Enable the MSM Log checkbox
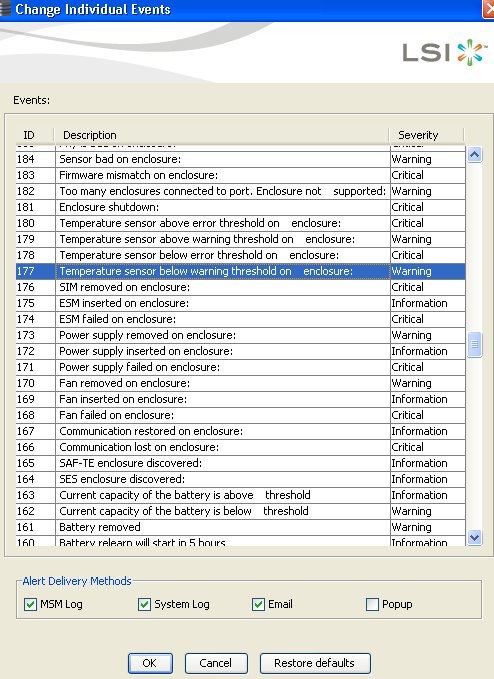Image resolution: width=494 pixels, height=679 pixels. (x=30, y=604)
